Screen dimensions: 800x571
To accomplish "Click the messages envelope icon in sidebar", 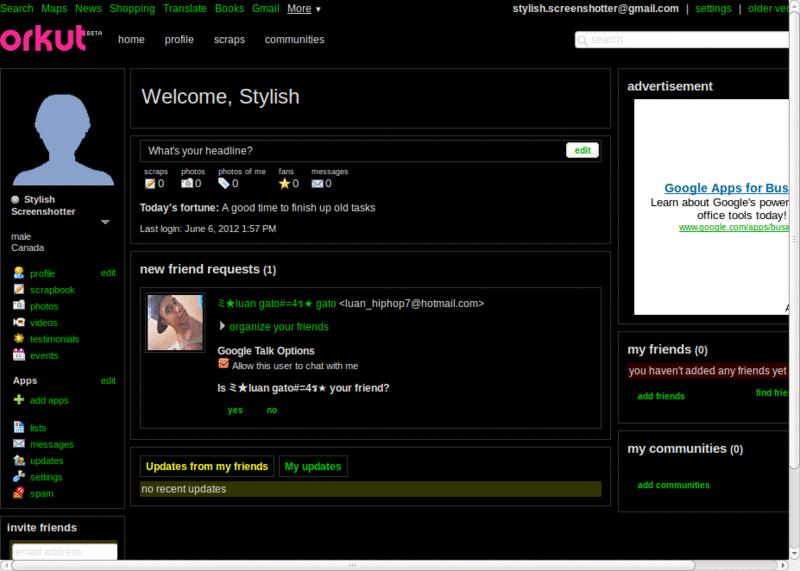I will [19, 443].
